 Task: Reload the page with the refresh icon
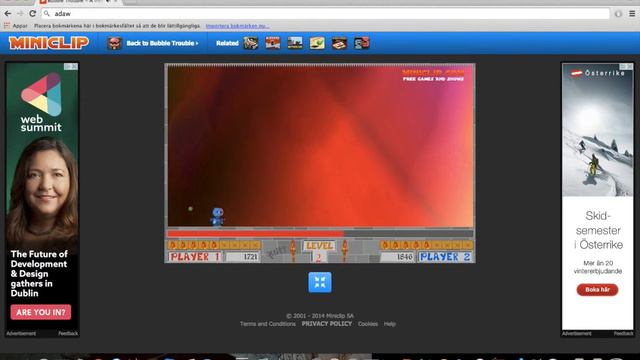tap(33, 13)
